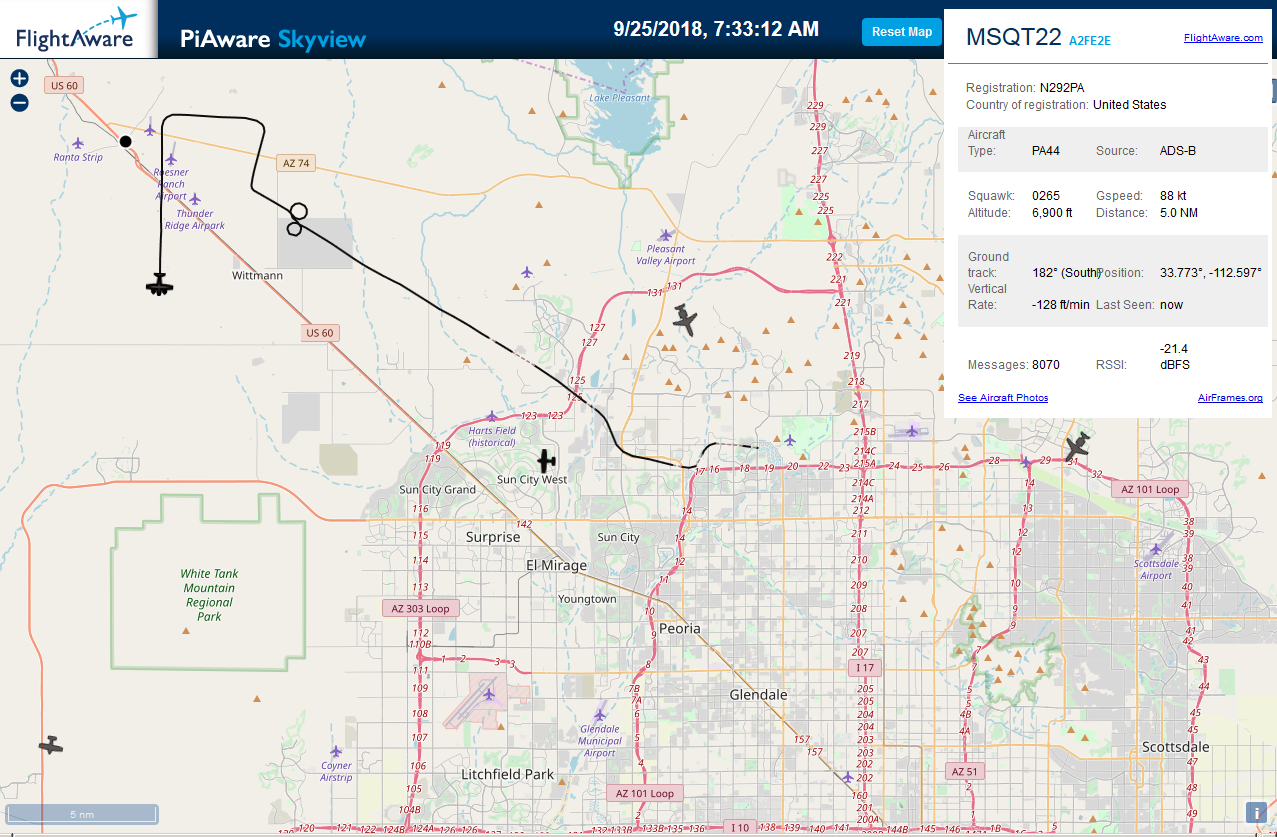Screen dimensions: 1277x837
Task: Click the black track-start dot near Ranta Strip
Action: pos(125,141)
